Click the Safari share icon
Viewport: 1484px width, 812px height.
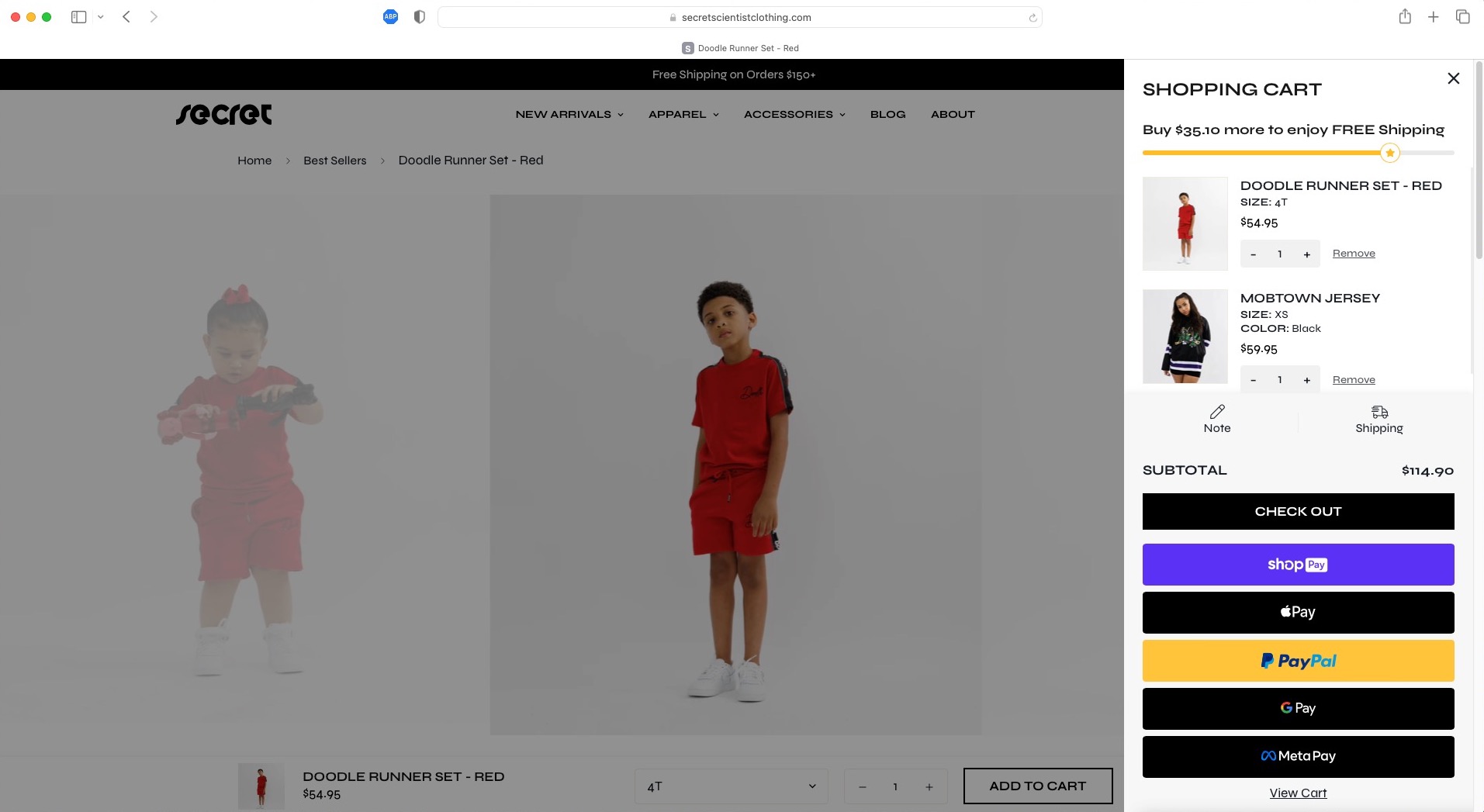[1404, 17]
